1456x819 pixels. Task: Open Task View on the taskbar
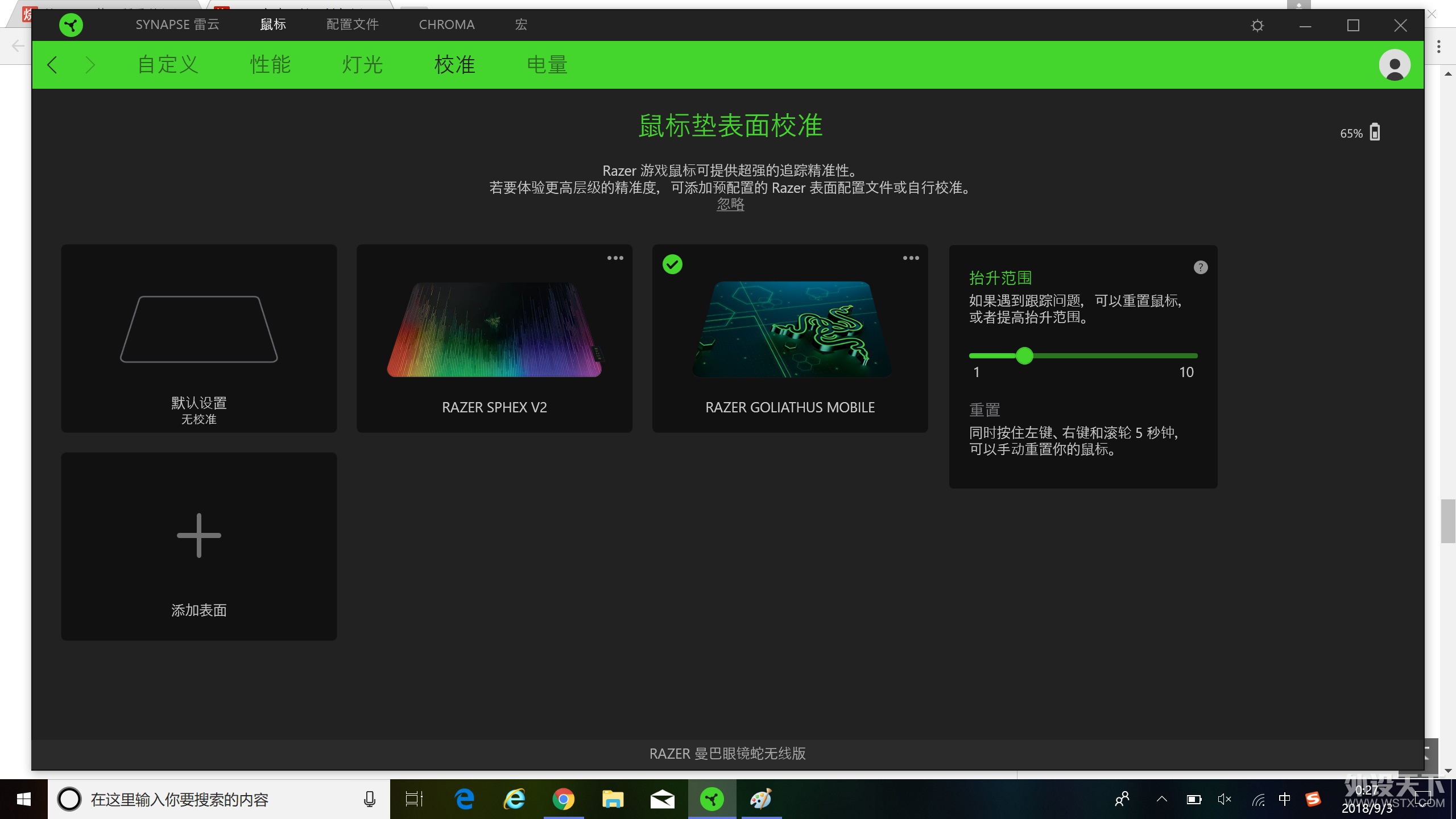click(414, 800)
